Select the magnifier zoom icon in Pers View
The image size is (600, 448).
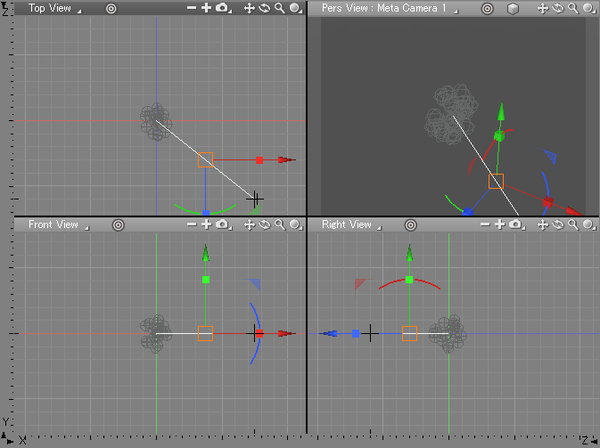pyautogui.click(x=573, y=8)
